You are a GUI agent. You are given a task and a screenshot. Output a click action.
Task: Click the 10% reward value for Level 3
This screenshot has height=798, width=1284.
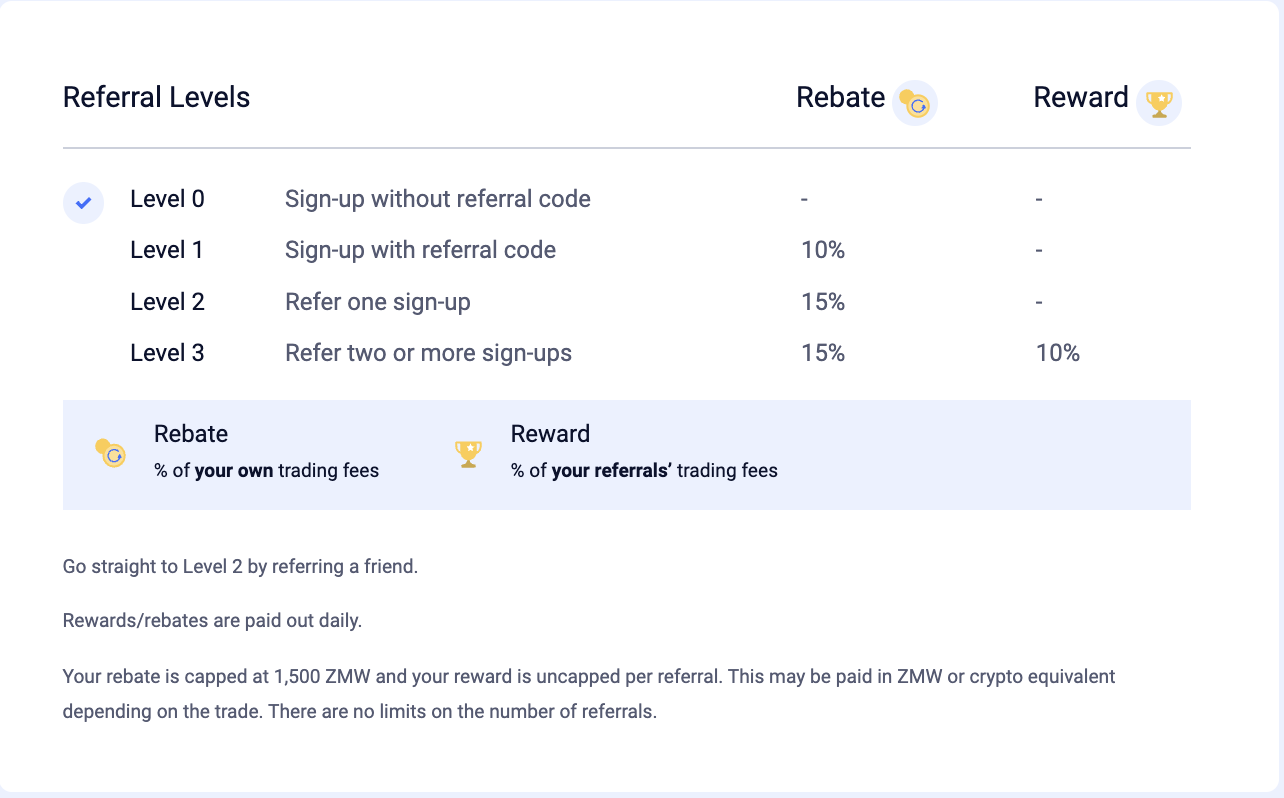point(1058,353)
